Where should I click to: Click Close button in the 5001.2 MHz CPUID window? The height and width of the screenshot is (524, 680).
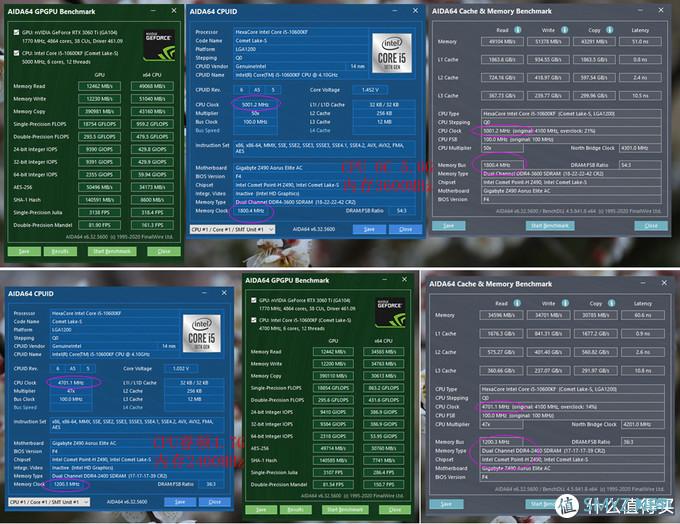pyautogui.click(x=405, y=229)
